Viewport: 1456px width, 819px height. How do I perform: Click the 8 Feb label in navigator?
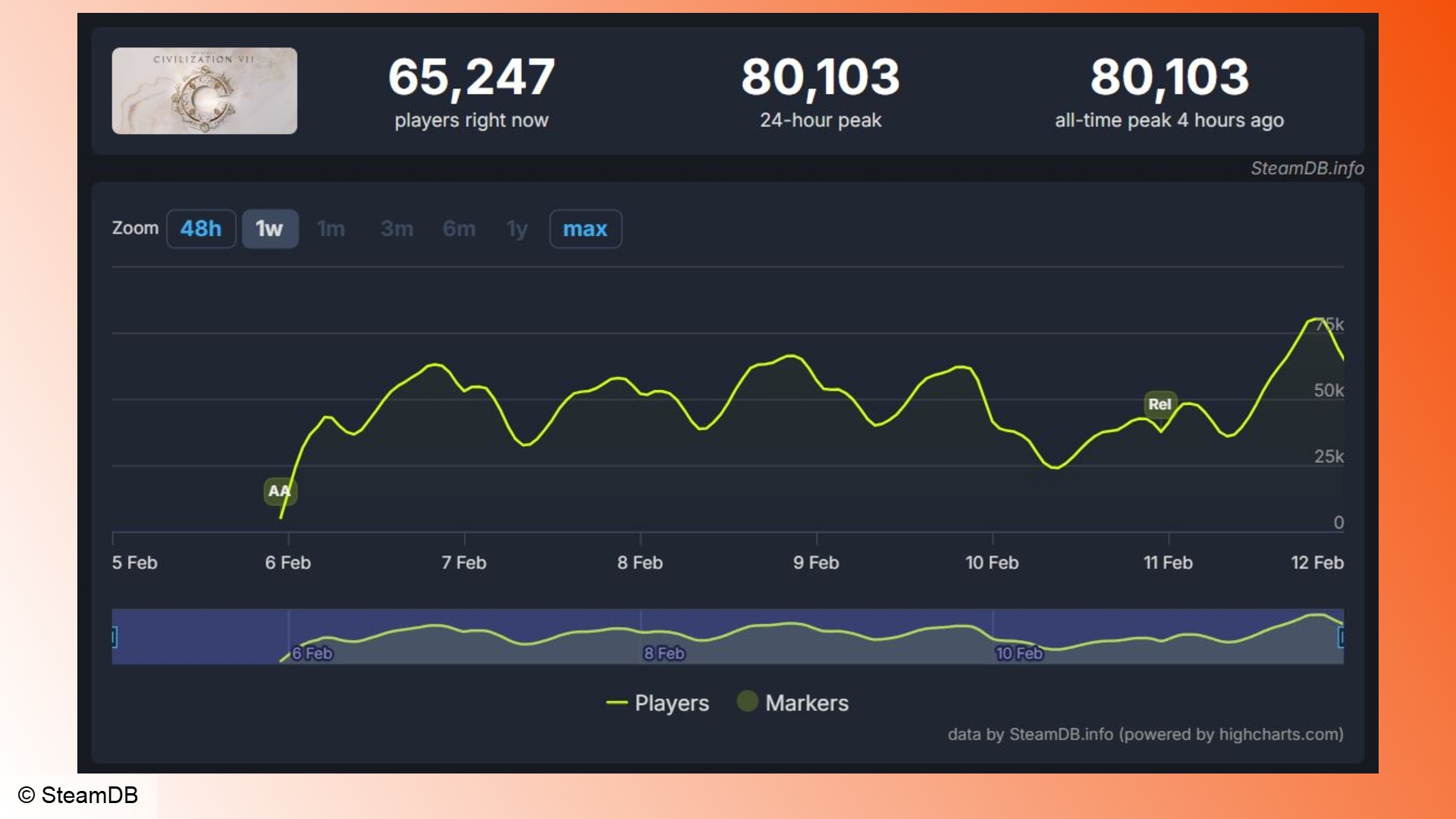coord(664,653)
